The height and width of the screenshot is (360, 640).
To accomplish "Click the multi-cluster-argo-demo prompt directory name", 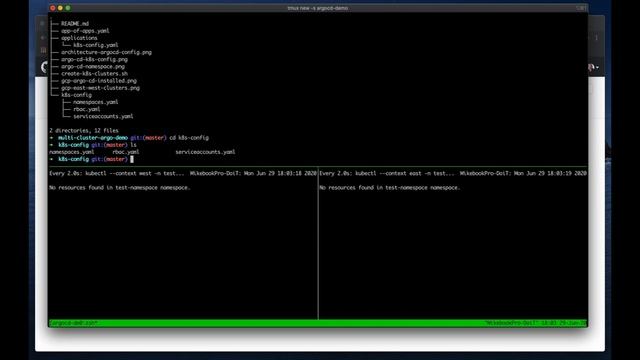I will (93, 138).
